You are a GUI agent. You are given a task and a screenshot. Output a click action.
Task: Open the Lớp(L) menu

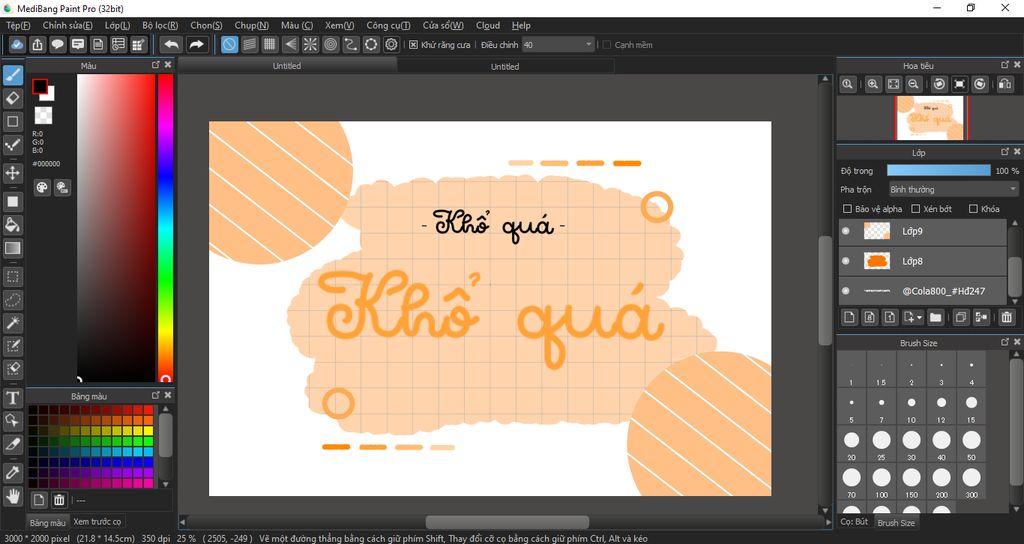[118, 25]
